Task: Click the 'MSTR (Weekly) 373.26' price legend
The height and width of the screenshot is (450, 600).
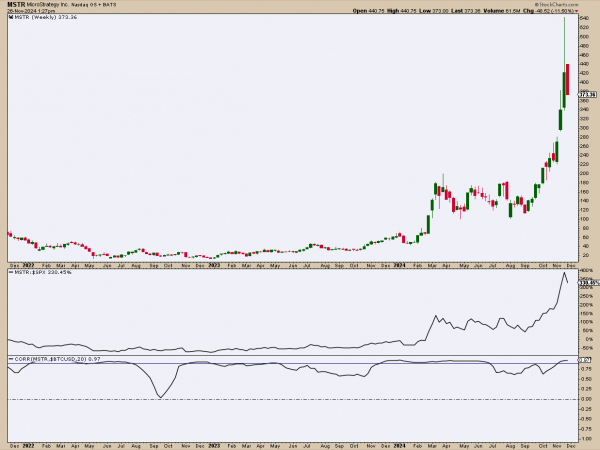Action: (46, 18)
